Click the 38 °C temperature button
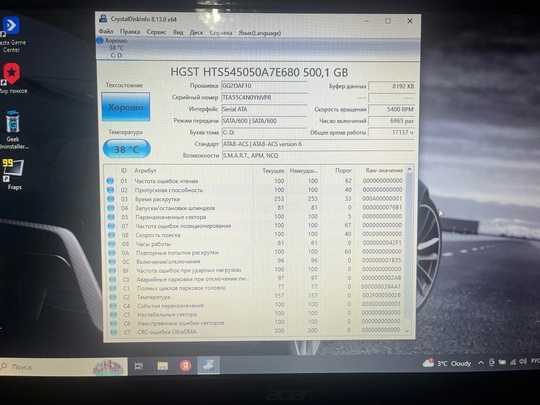 127,149
